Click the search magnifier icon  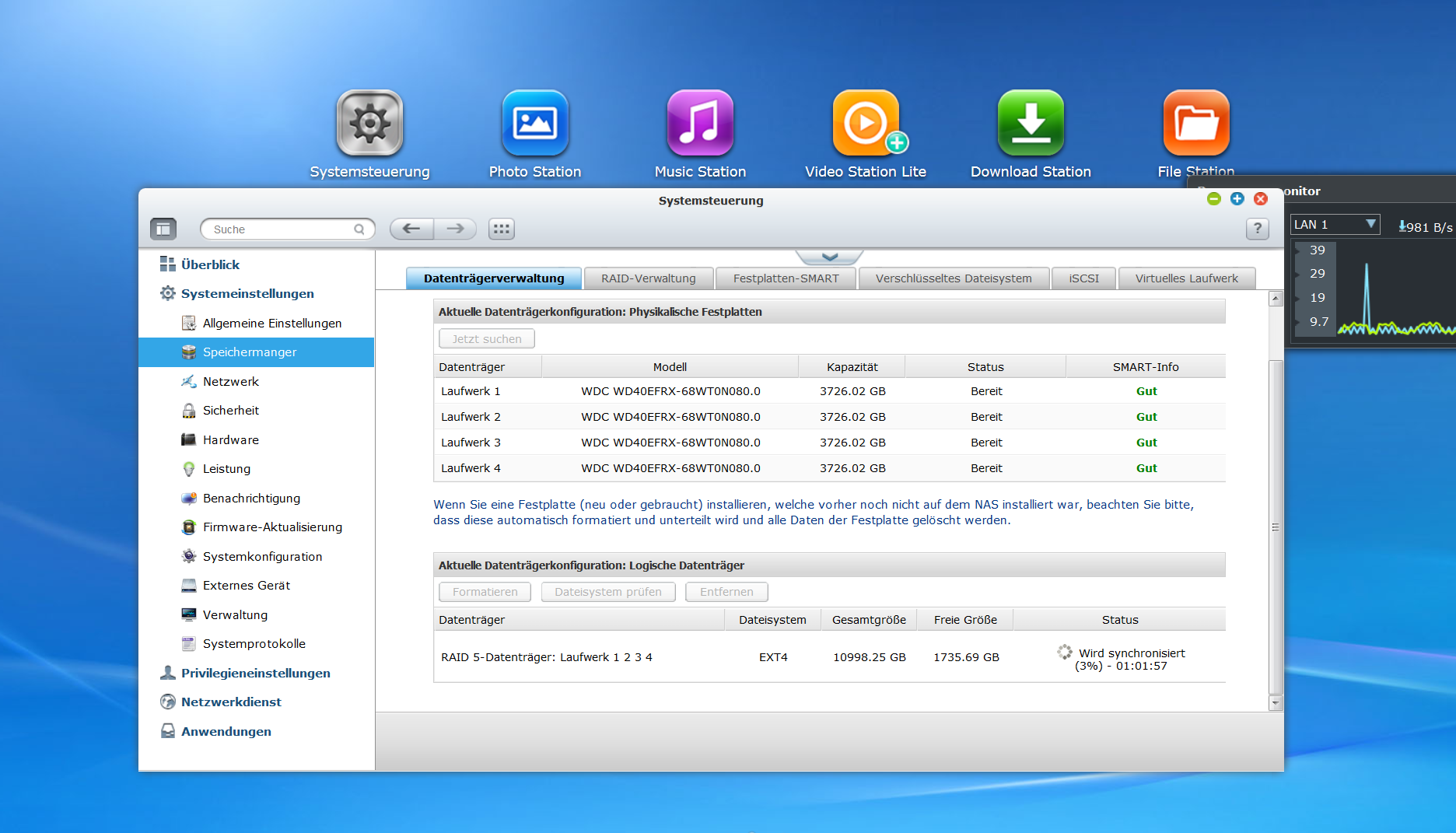click(x=359, y=229)
